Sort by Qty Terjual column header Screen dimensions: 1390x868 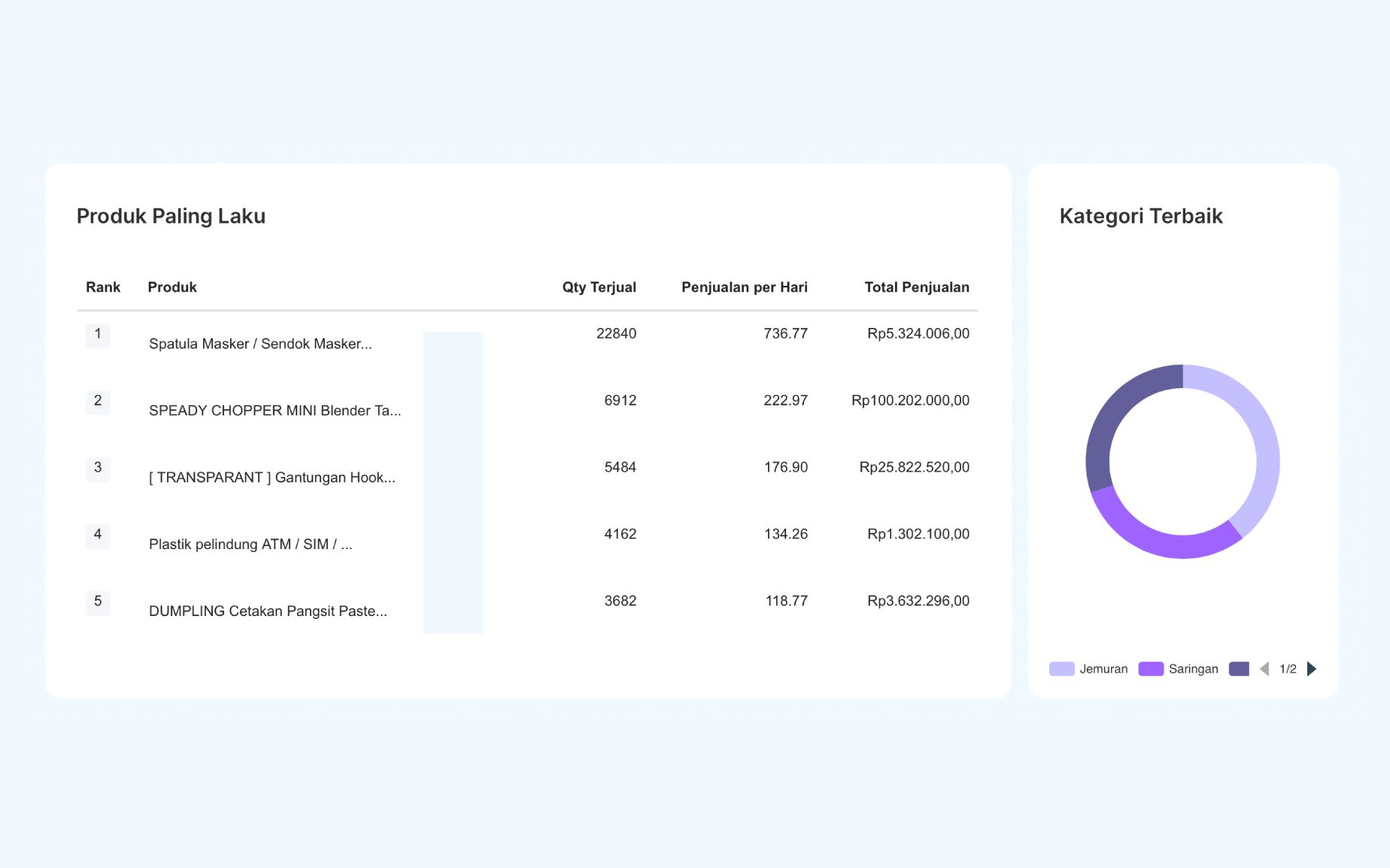point(599,287)
